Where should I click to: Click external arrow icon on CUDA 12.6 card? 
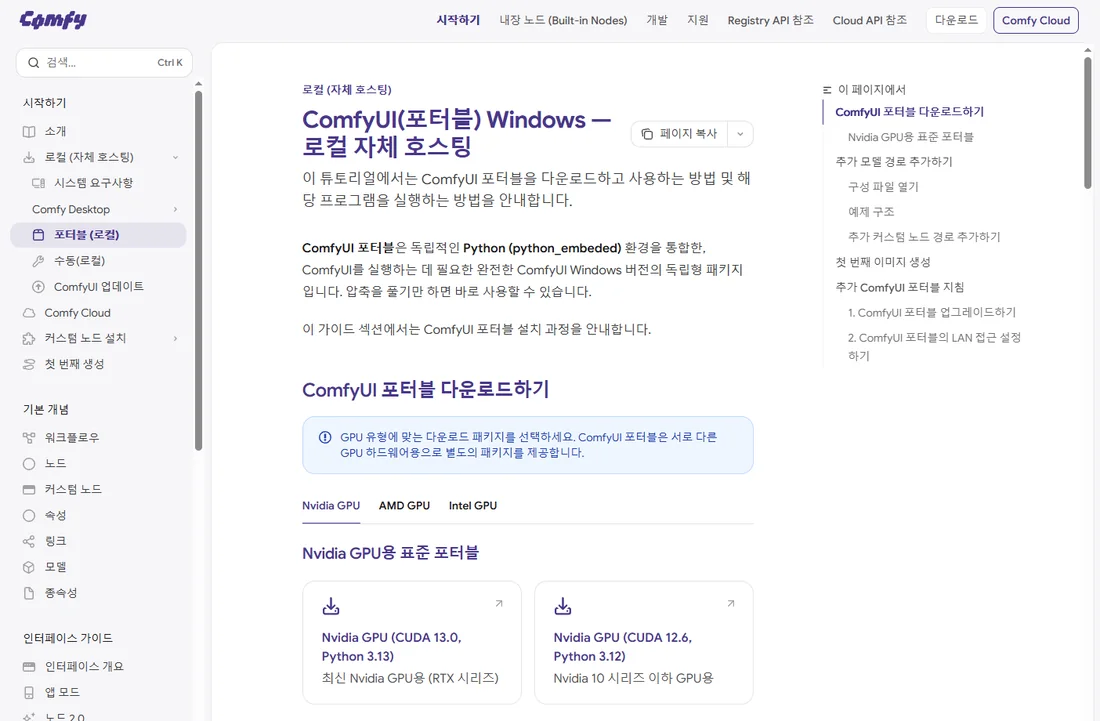pyautogui.click(x=730, y=603)
